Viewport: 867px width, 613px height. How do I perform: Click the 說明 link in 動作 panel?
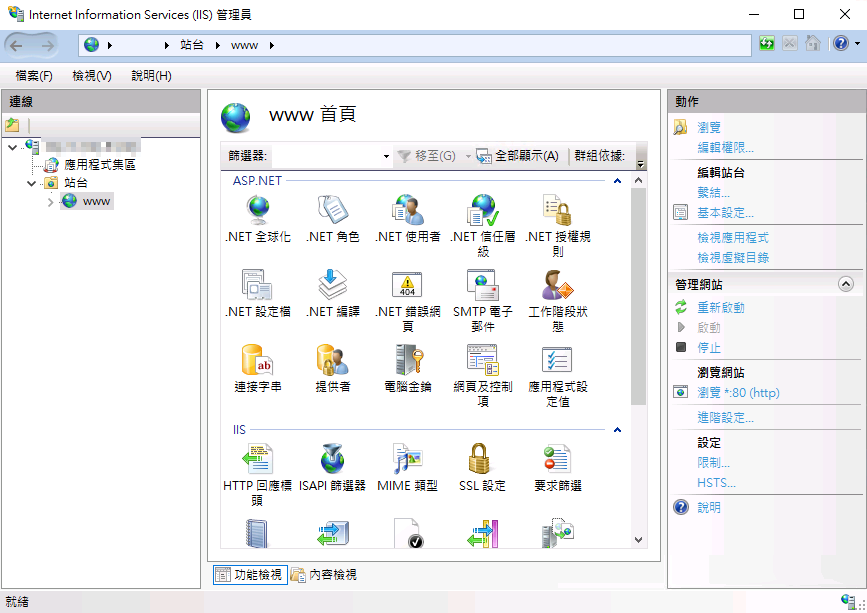click(709, 507)
